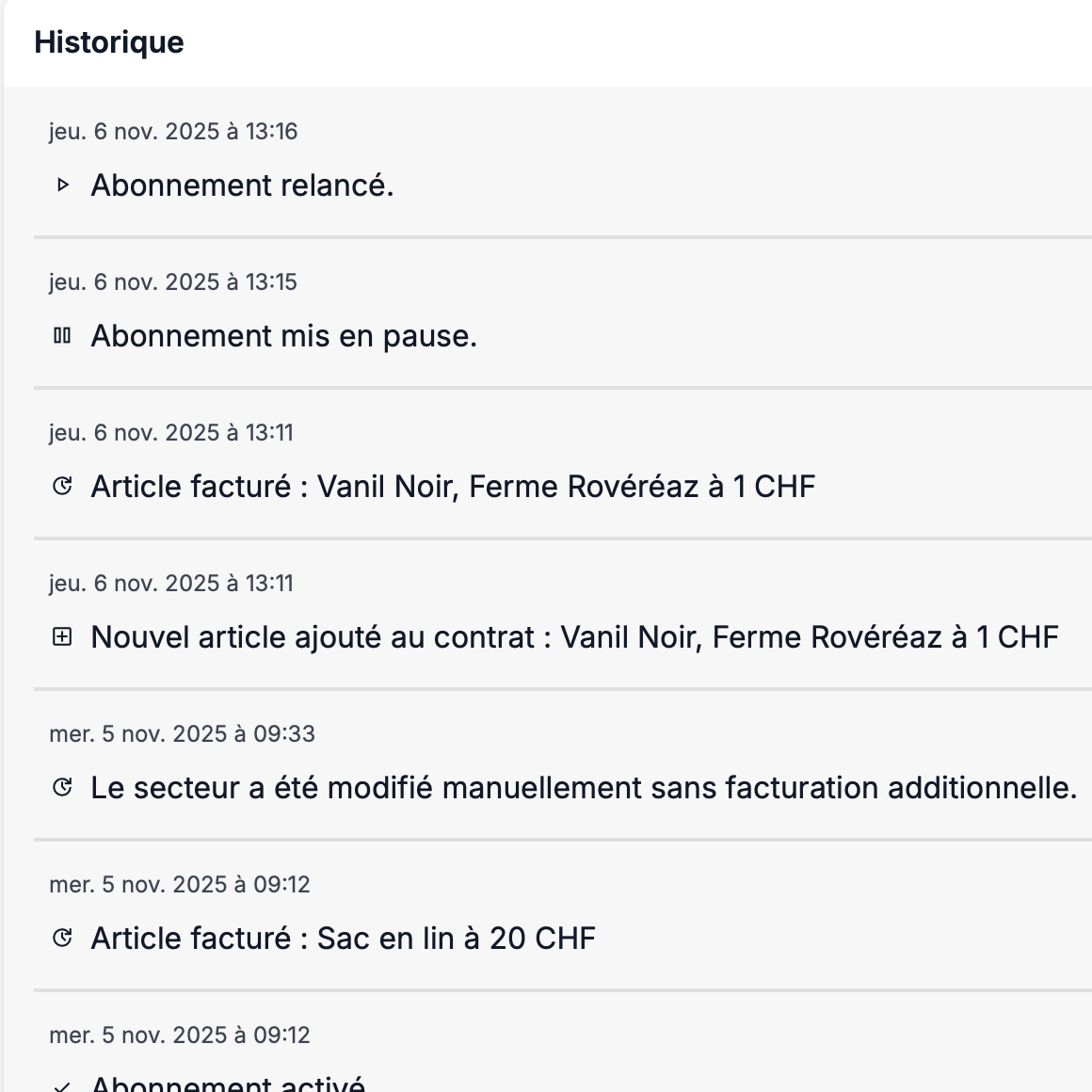1092x1092 pixels.
Task: Click the 13:16 timestamp on 6 nov.
Action: pos(173,132)
